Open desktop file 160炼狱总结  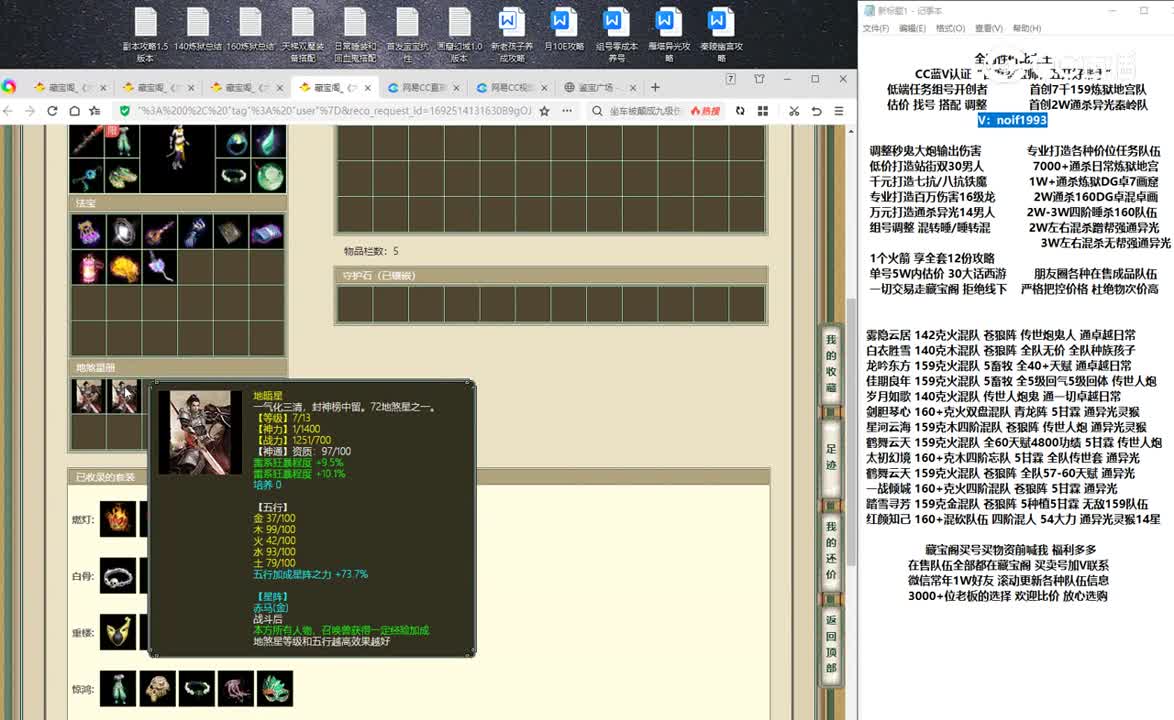pyautogui.click(x=250, y=30)
